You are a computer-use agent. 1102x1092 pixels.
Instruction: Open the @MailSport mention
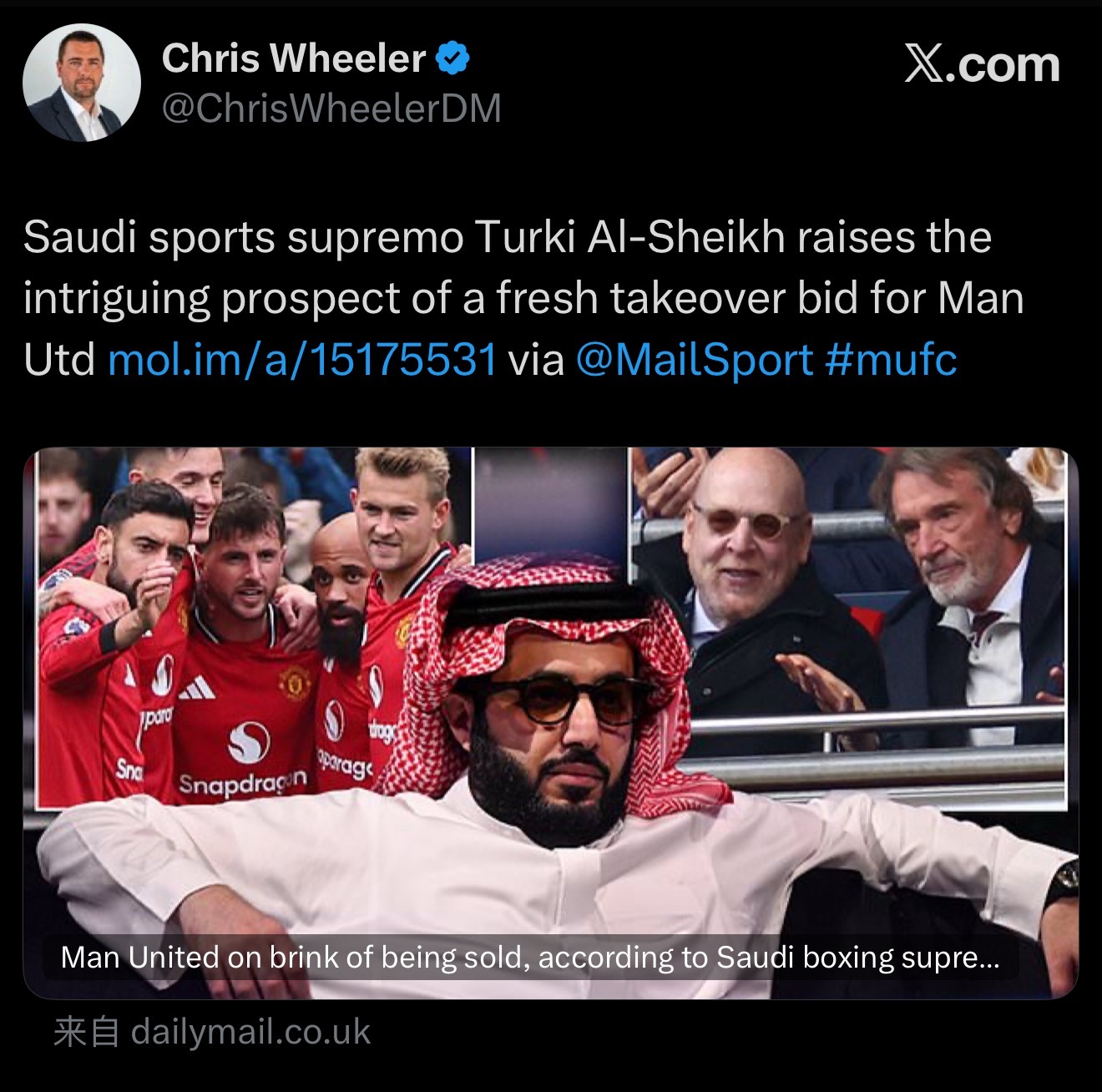[x=695, y=359]
